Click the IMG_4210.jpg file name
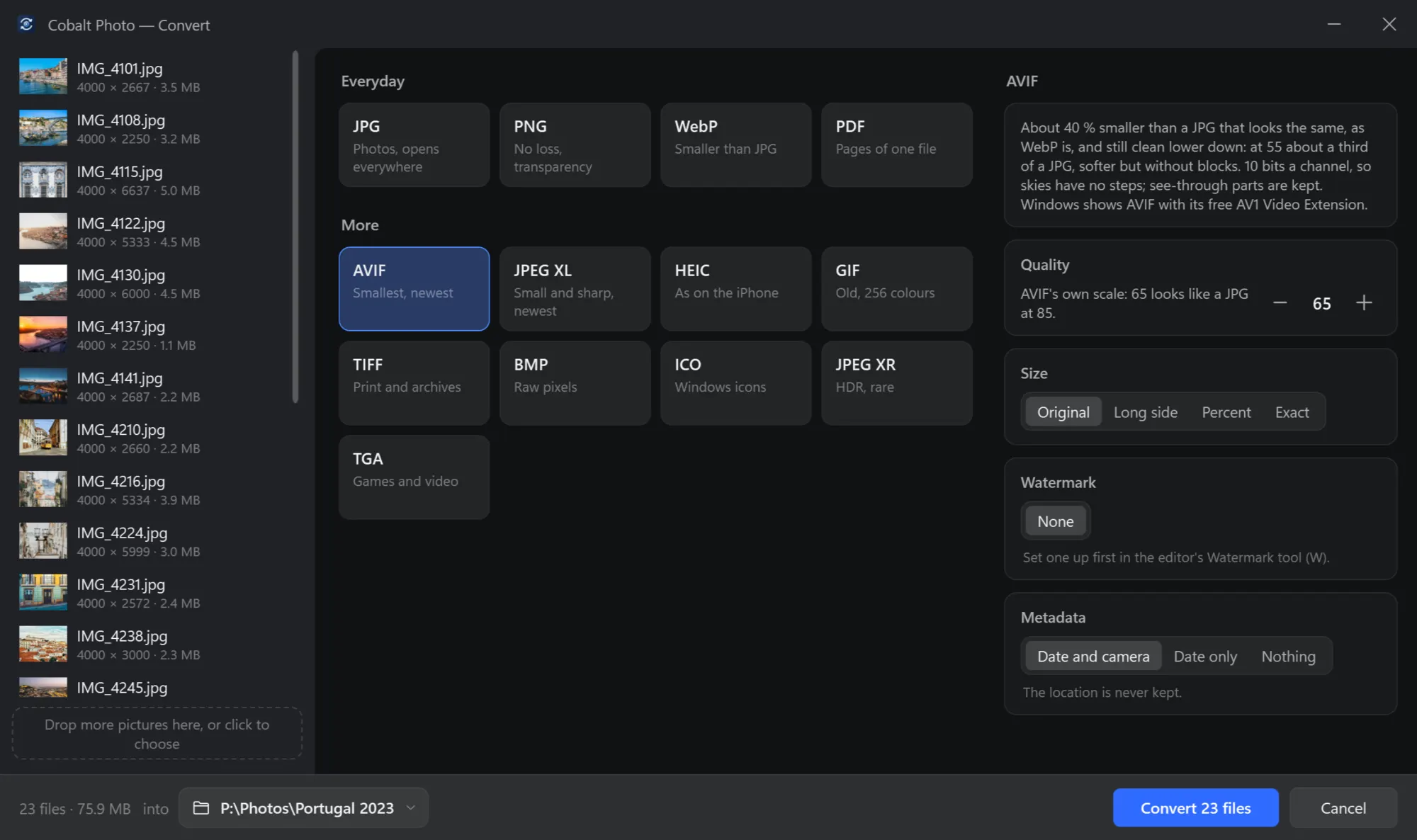The height and width of the screenshot is (840, 1417). [121, 430]
